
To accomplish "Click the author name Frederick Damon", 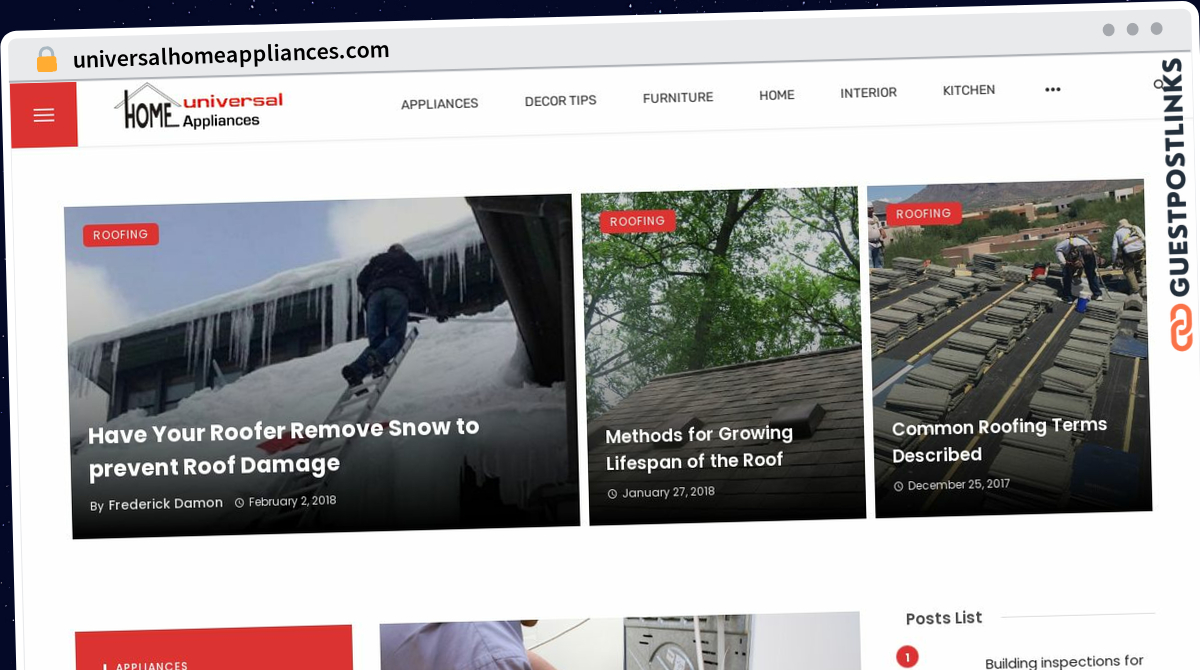I will 165,504.
